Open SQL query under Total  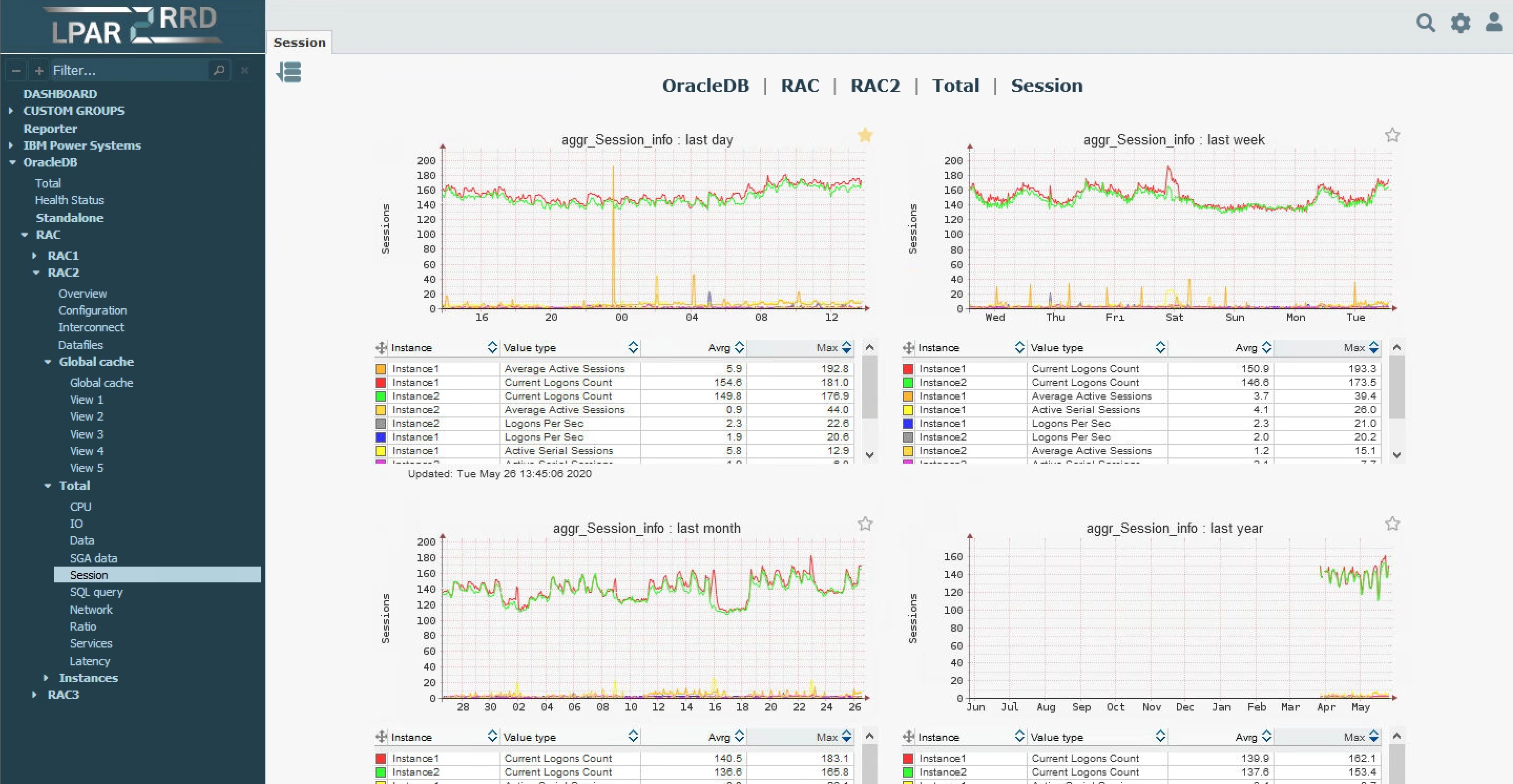pos(96,592)
